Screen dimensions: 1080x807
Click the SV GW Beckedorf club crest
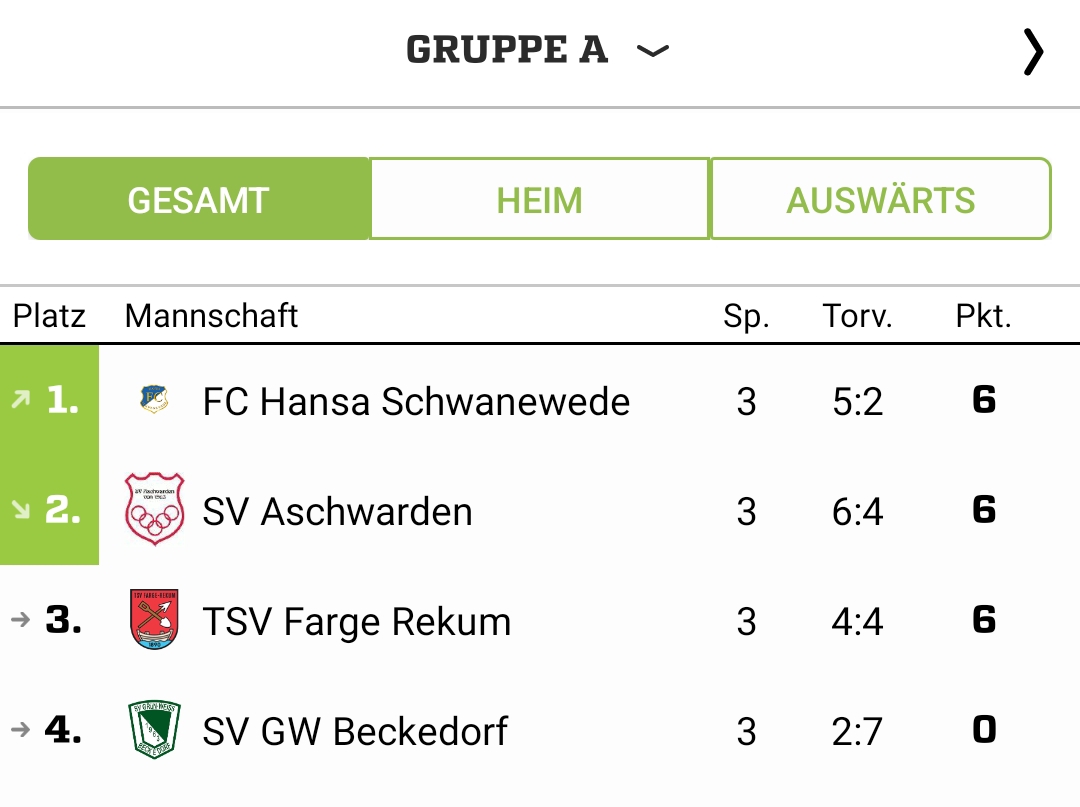coord(154,729)
